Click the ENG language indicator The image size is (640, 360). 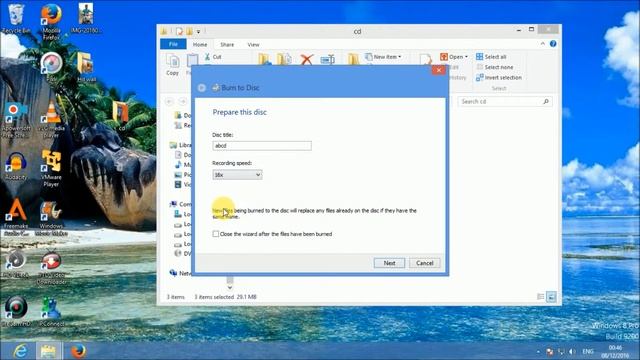[588, 351]
